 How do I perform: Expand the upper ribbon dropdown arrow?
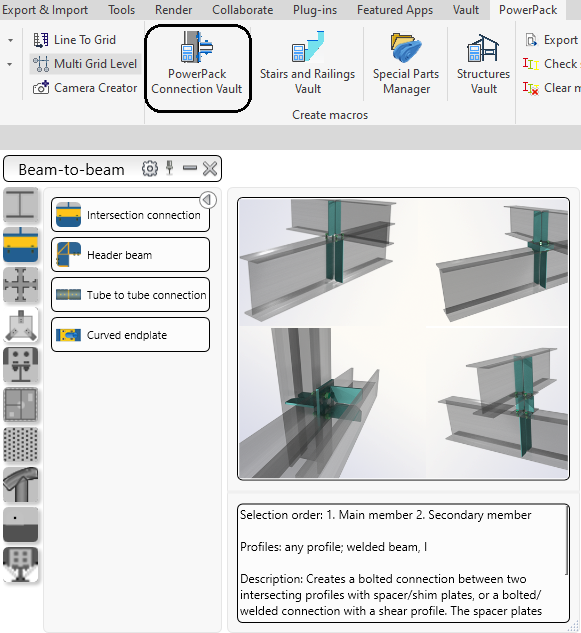pos(10,40)
